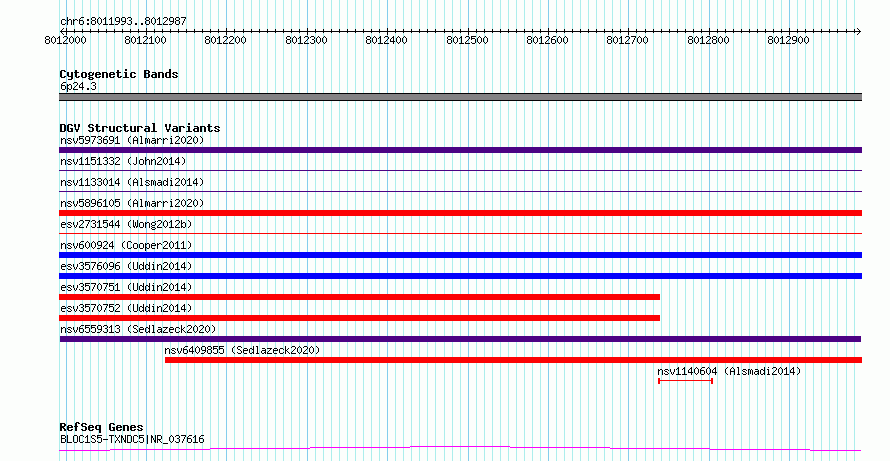Click the red bar under nsv6409855

(513, 360)
